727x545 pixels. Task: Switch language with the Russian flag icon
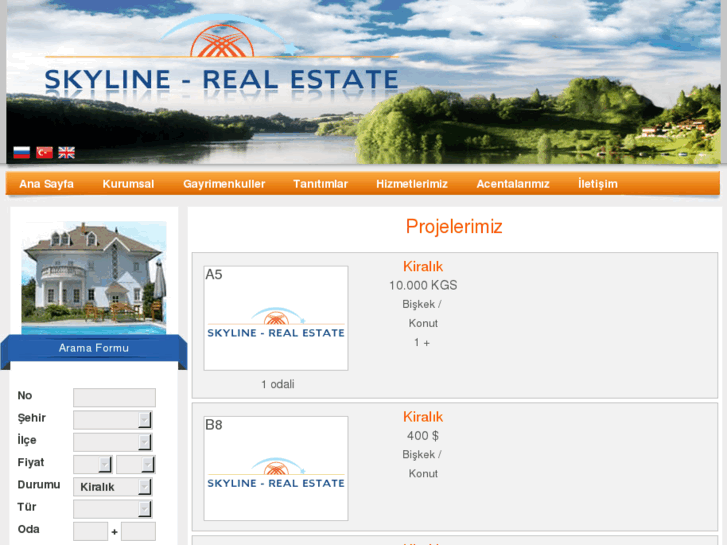click(21, 153)
